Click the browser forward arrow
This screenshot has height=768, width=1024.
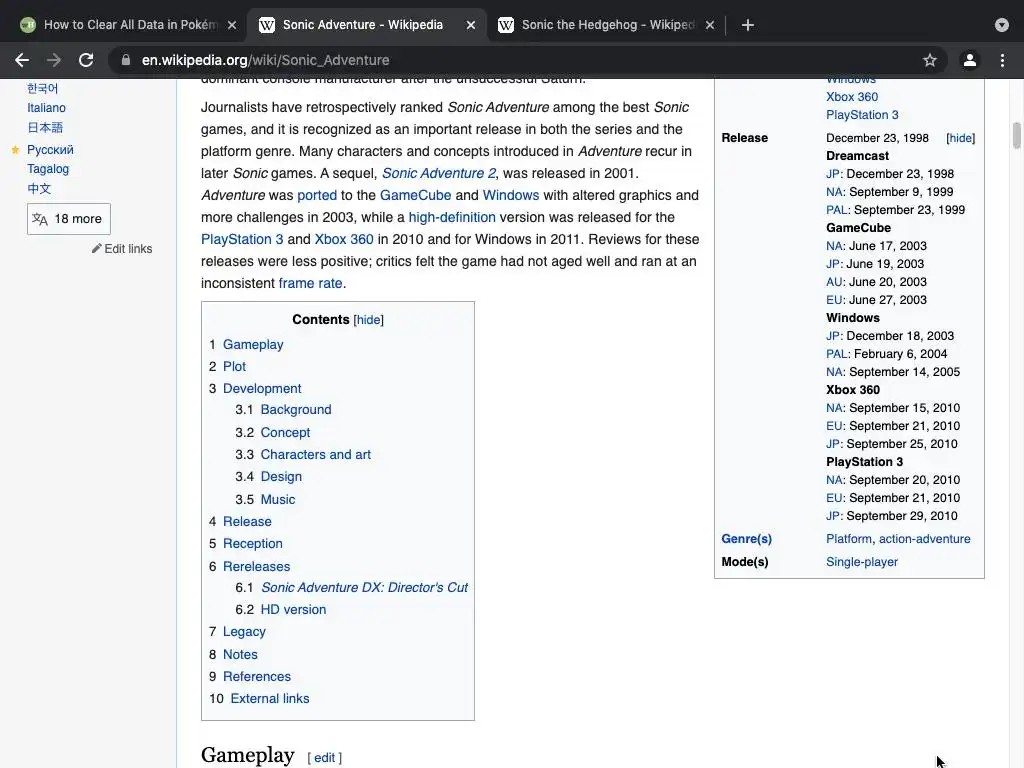tap(54, 60)
